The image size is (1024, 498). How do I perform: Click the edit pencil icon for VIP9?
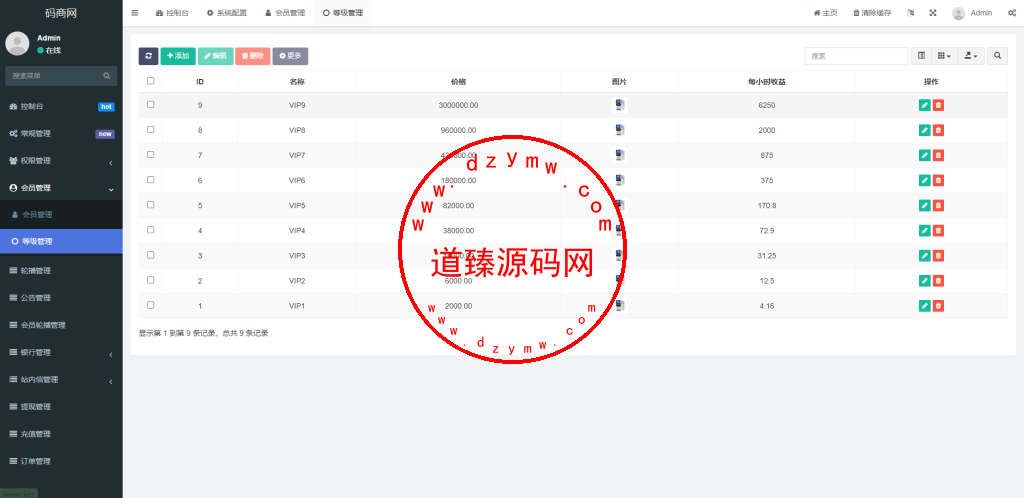tap(924, 105)
